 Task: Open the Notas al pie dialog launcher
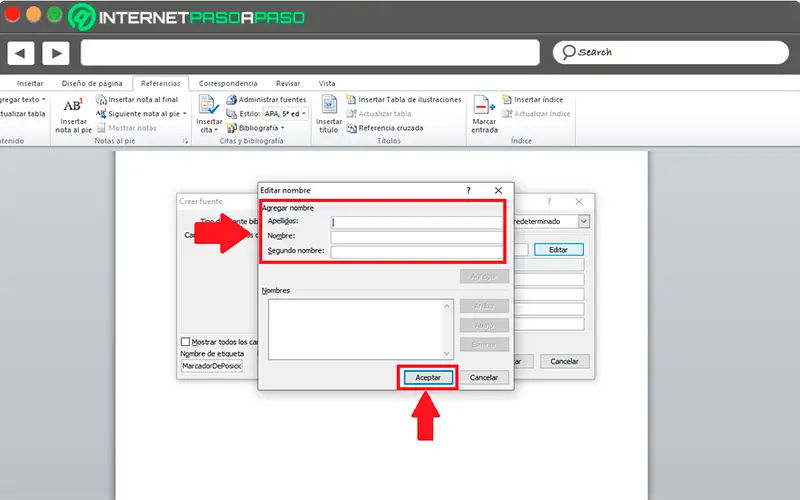click(185, 141)
